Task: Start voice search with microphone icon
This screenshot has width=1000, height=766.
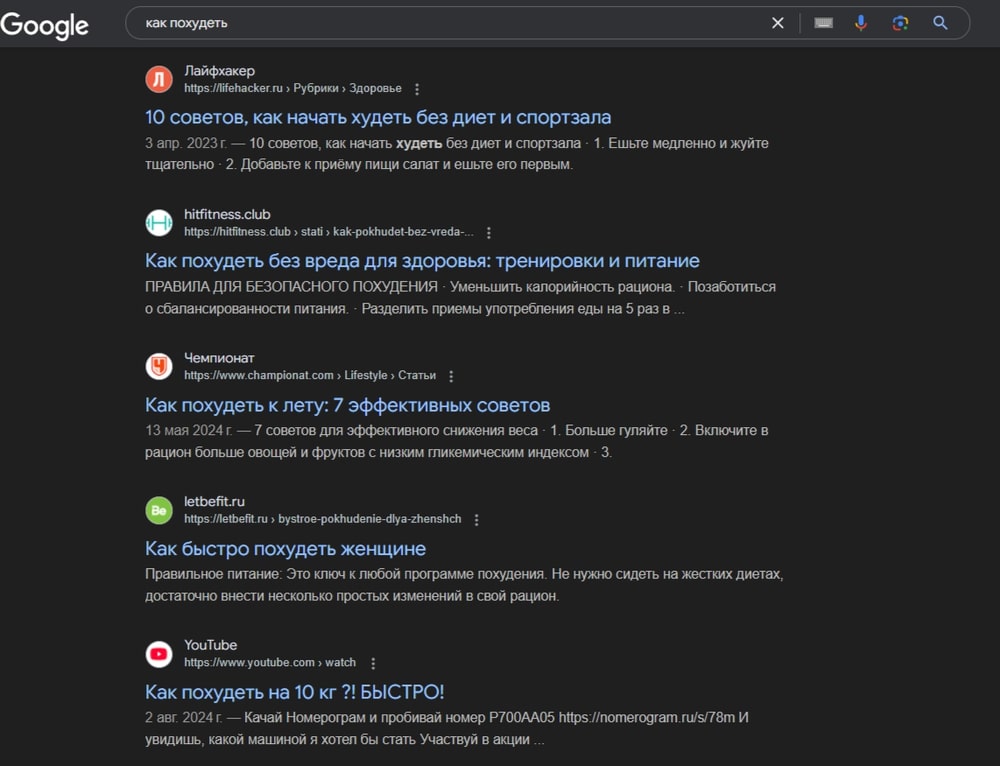Action: 861,23
